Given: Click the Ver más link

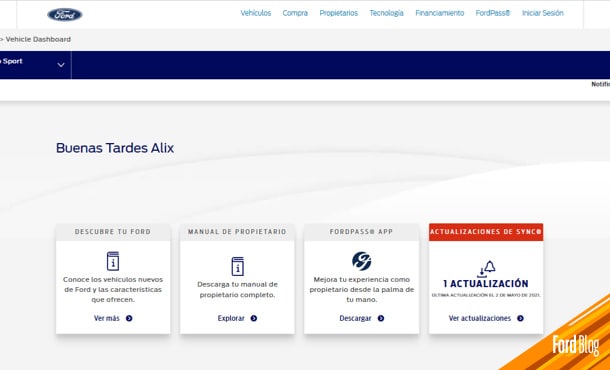Looking at the screenshot, I should (x=107, y=318).
